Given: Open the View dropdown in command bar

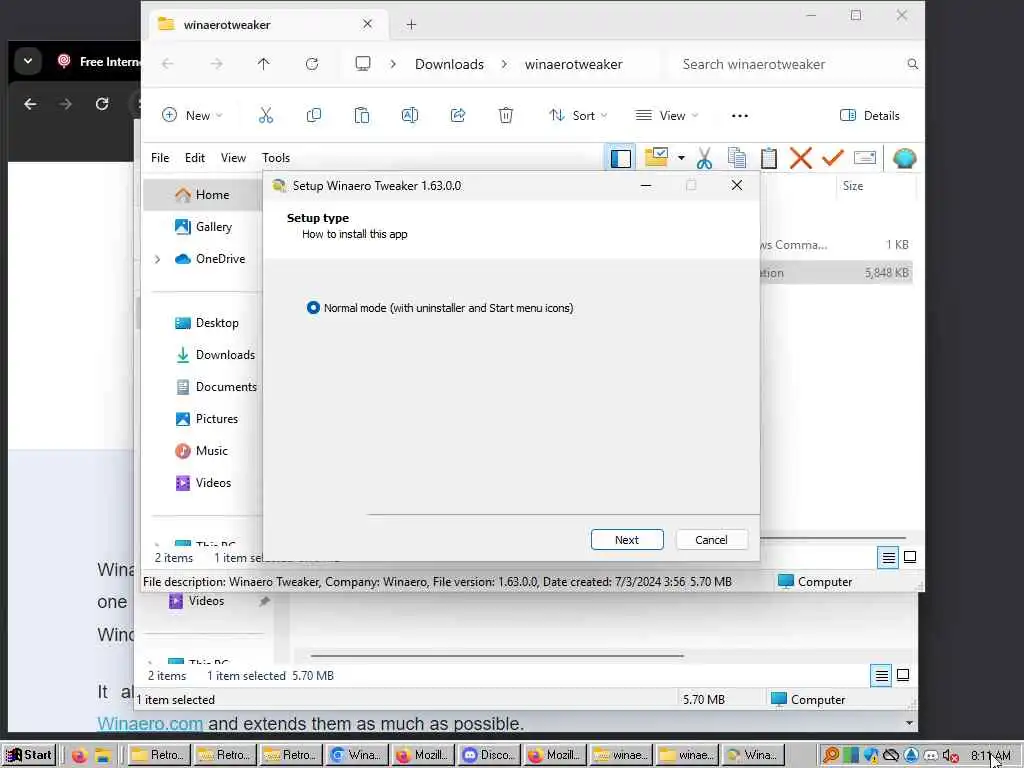Looking at the screenshot, I should 667,116.
